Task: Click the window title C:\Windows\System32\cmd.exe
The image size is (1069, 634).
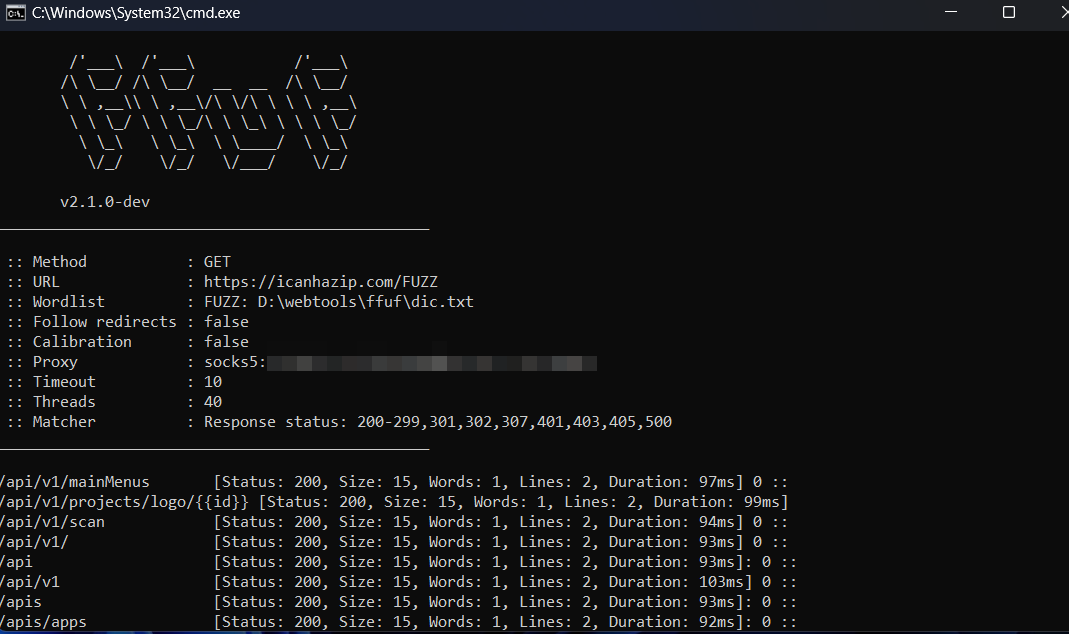Action: 136,13
